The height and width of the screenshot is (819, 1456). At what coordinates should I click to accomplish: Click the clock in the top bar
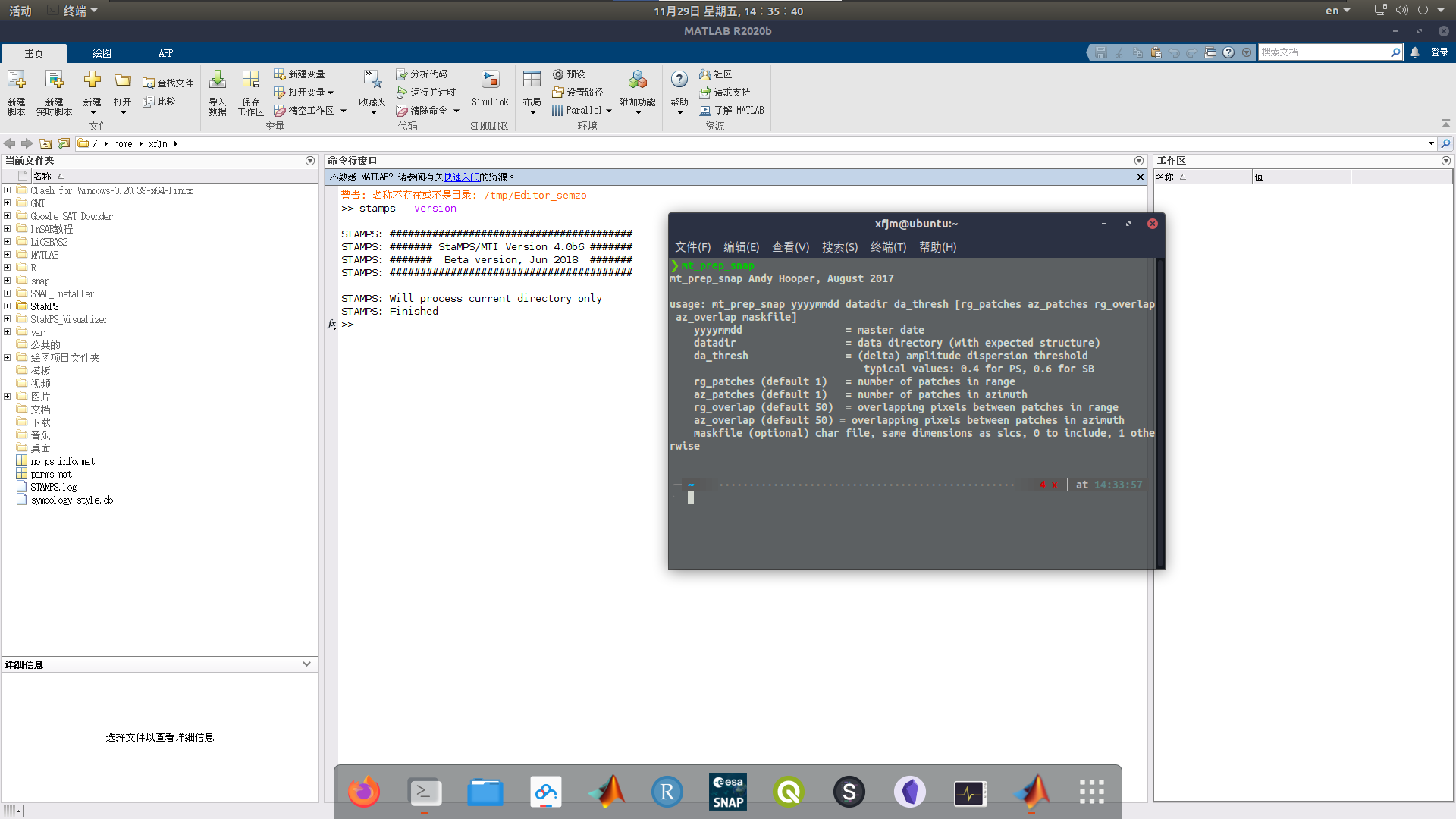point(728,11)
